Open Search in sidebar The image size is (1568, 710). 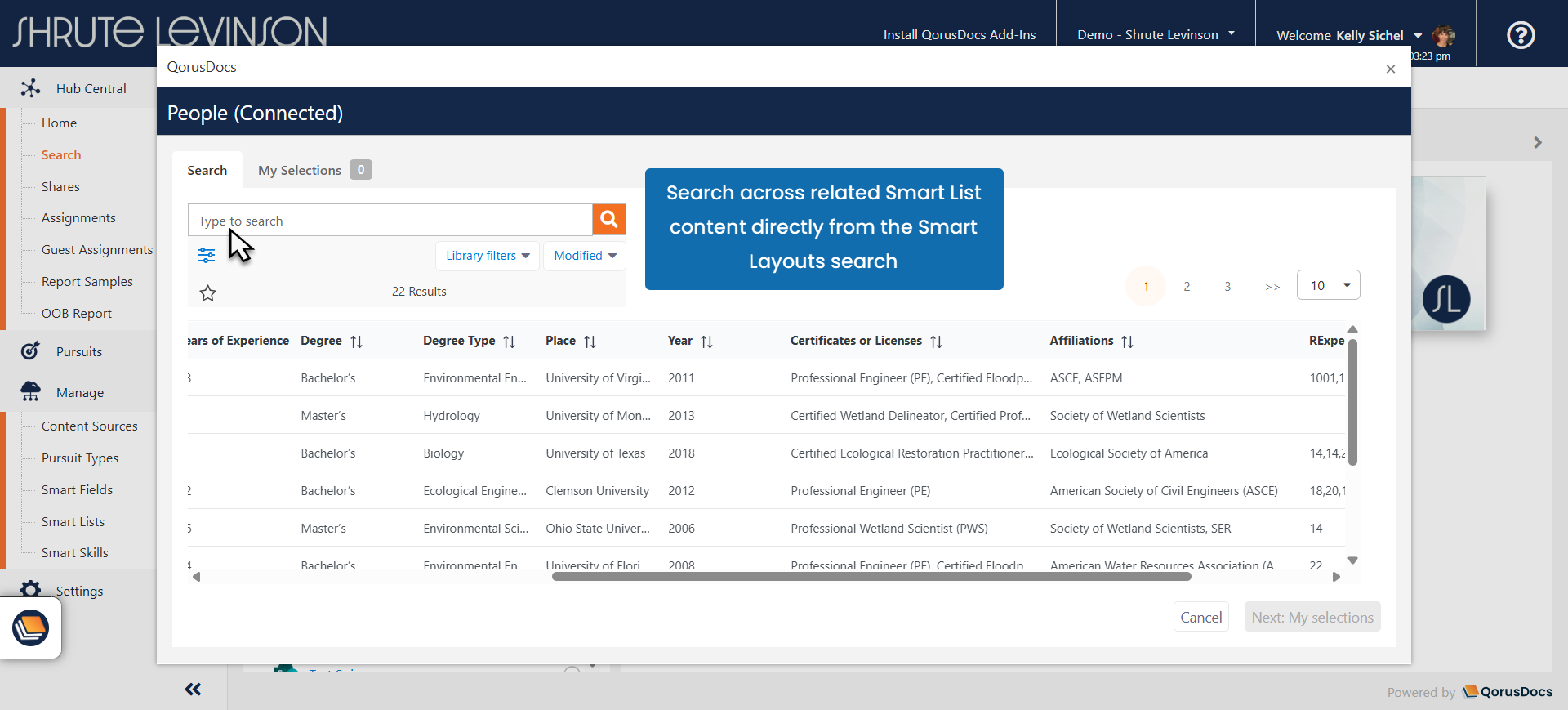tap(61, 154)
